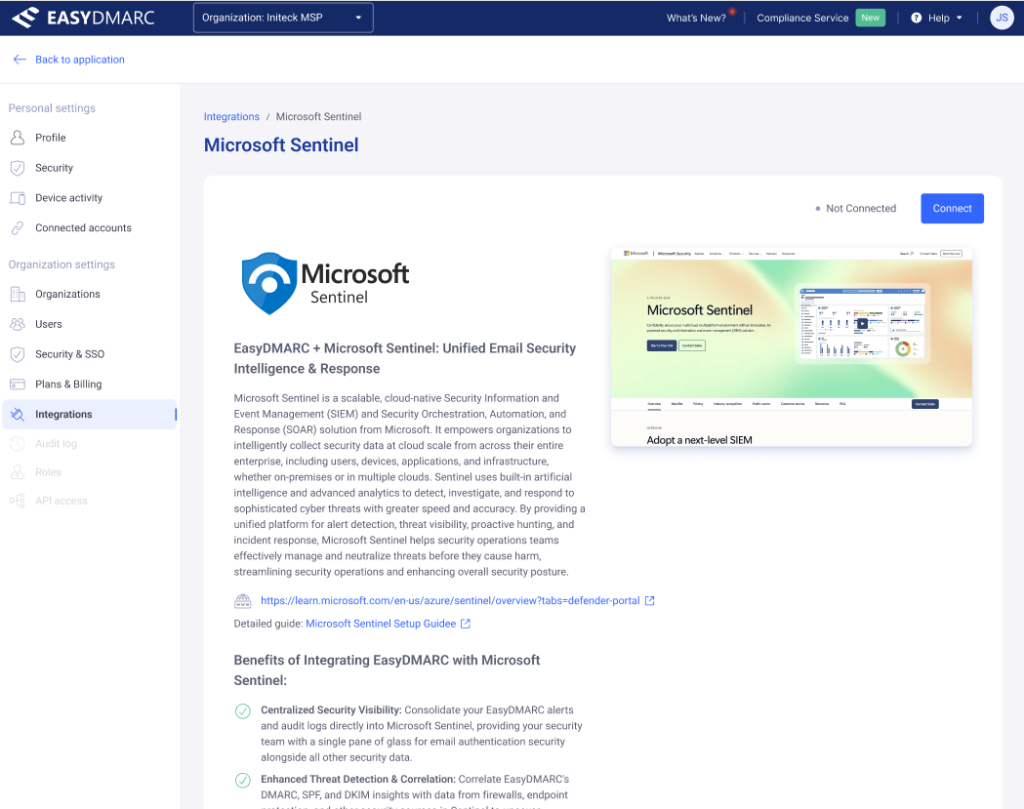Select Integrations in the sidebar
The width and height of the screenshot is (1024, 809).
[x=89, y=414]
